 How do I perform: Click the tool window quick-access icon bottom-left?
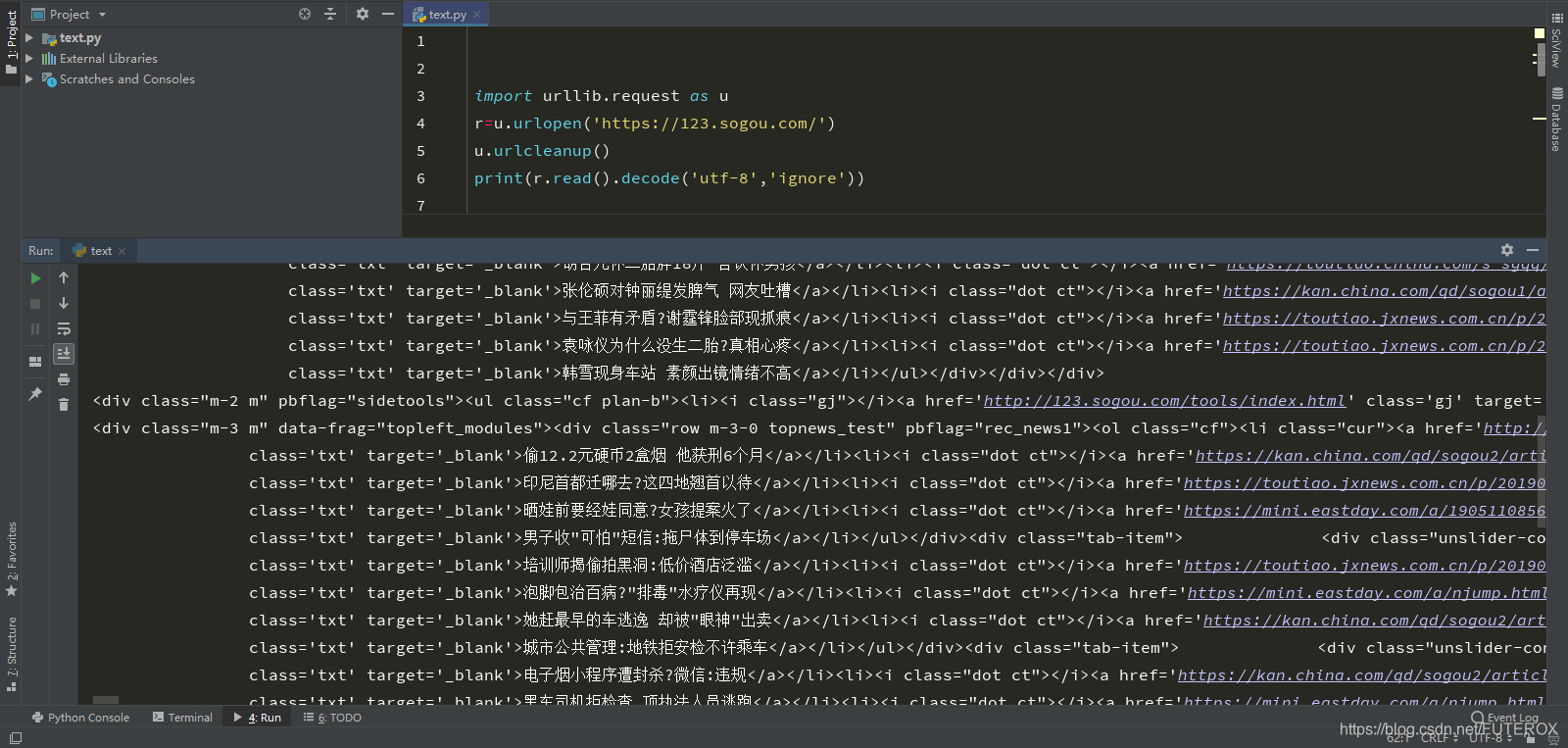point(15,738)
